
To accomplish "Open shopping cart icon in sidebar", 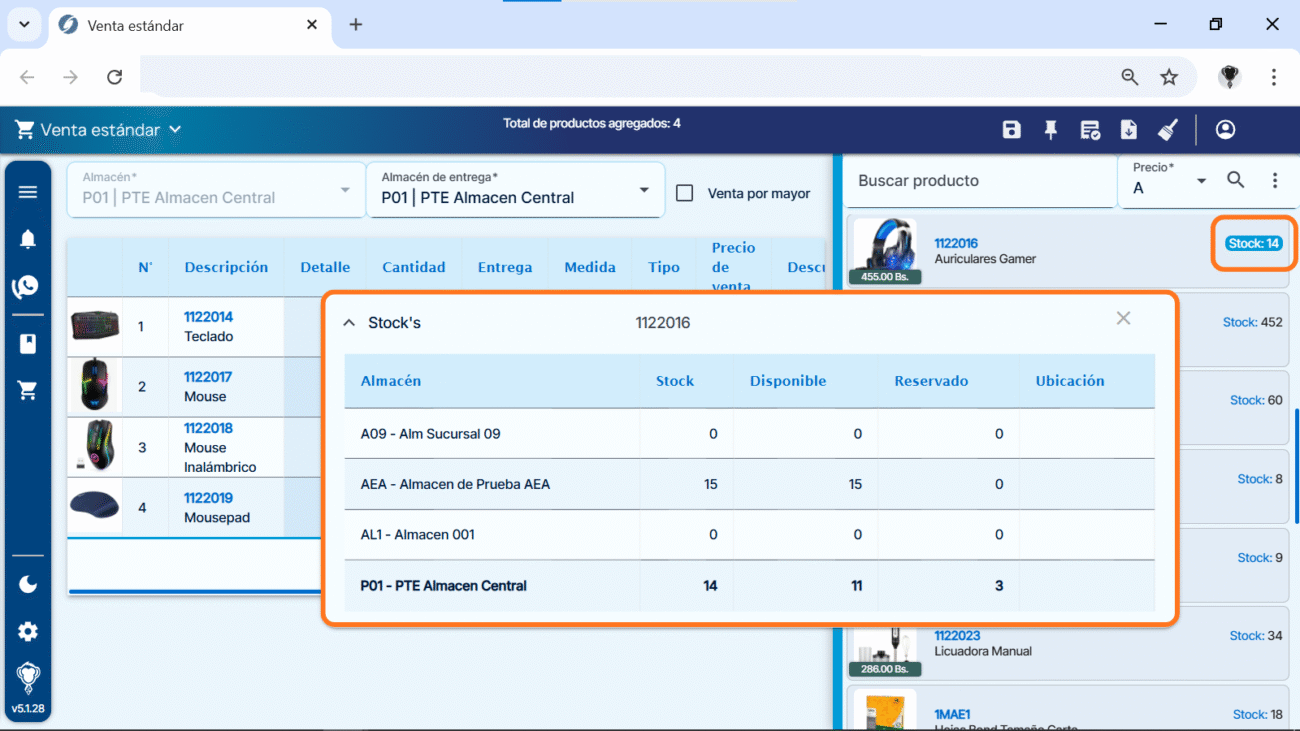I will pos(28,391).
